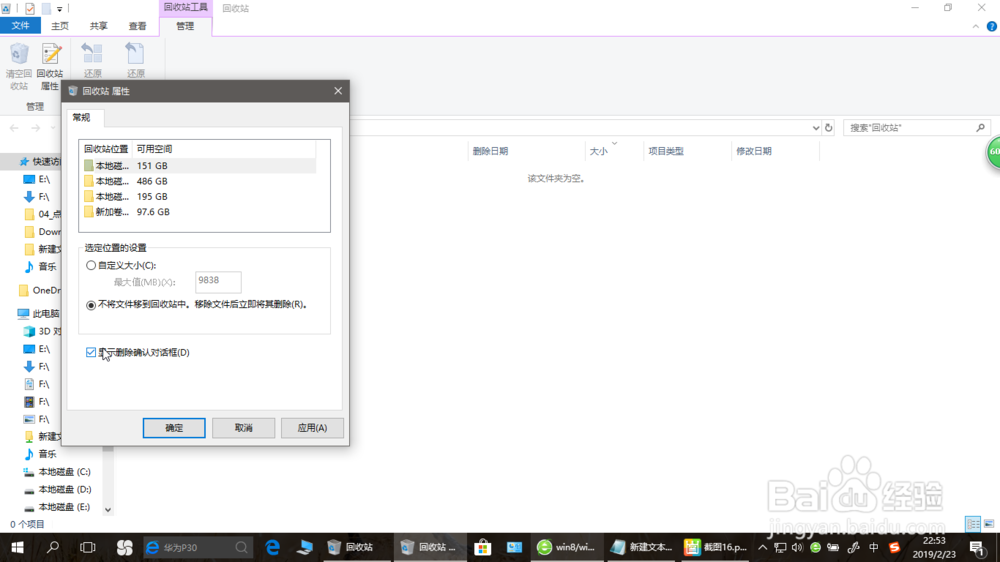Screen dimensions: 1000x562
Task: Open the 华为P30 taskbar search box
Action: 196,547
